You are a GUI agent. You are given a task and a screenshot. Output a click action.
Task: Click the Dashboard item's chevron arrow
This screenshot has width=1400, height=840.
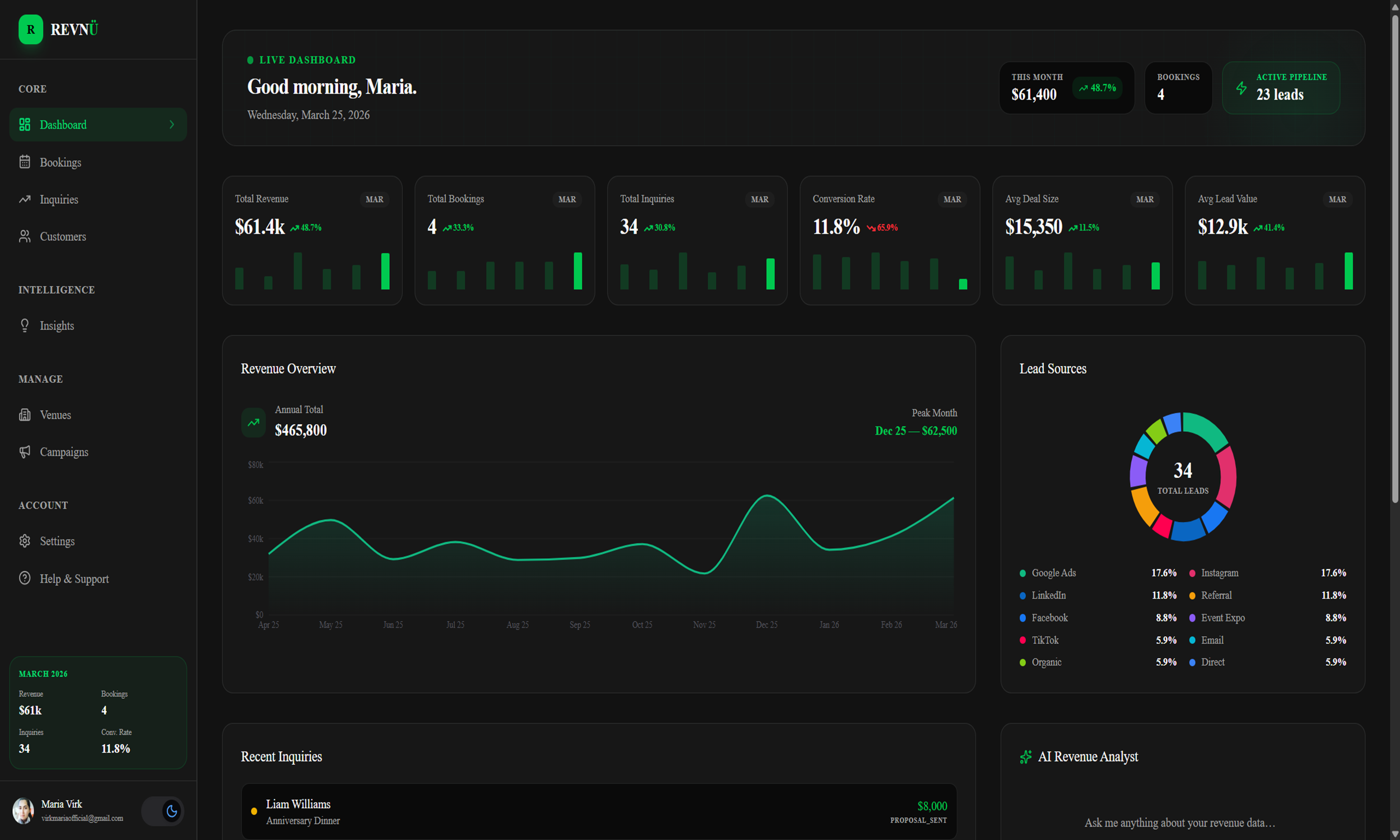(x=172, y=124)
